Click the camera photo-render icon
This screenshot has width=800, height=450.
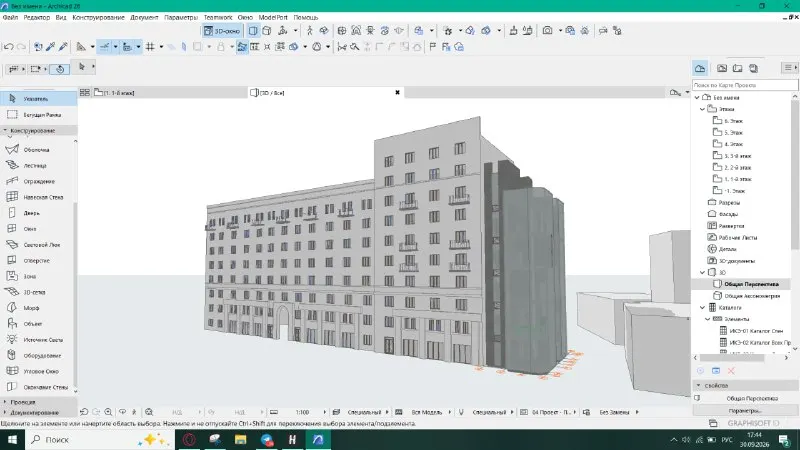point(547,31)
